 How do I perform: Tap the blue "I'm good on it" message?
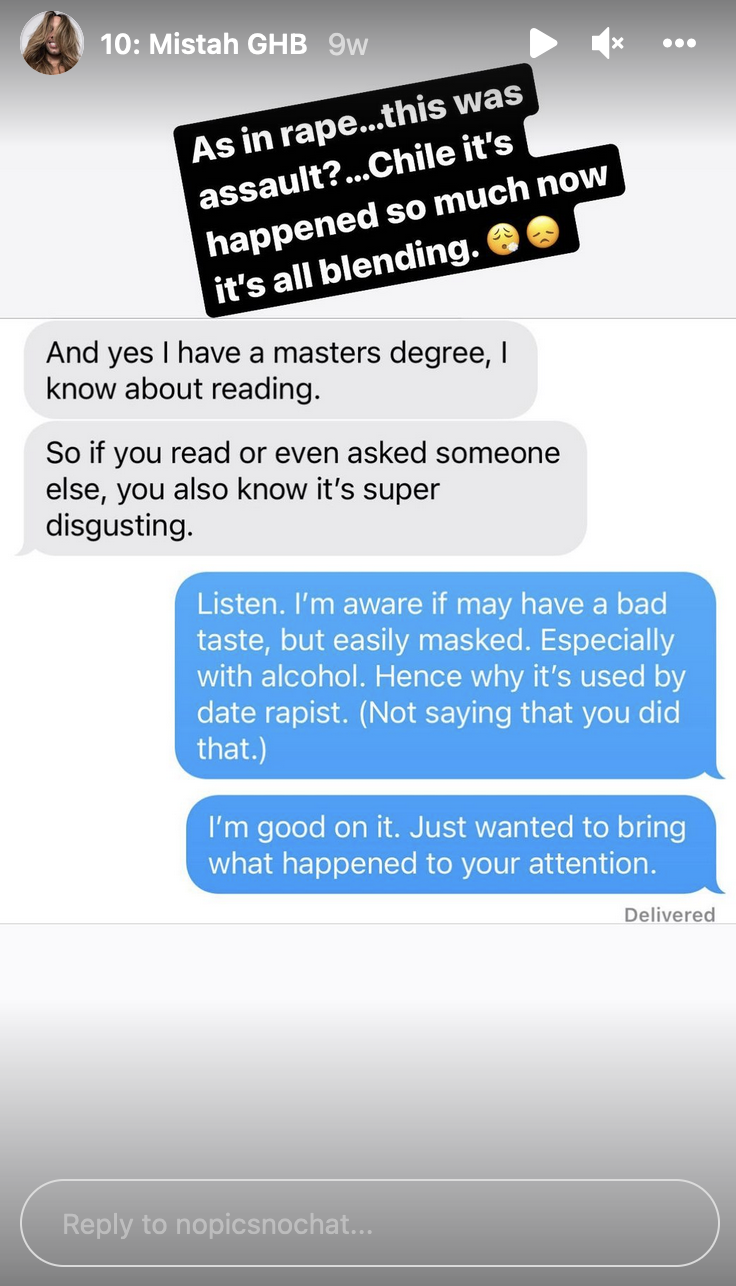click(452, 845)
